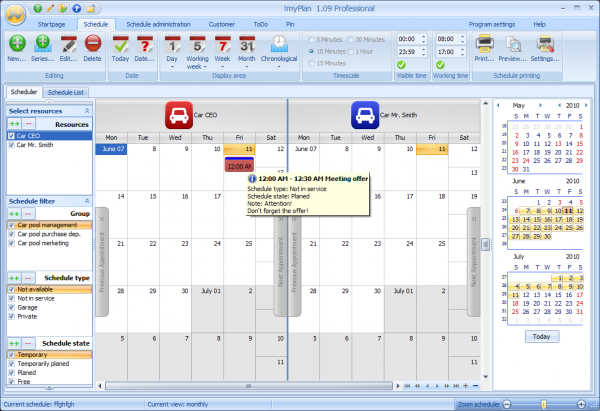The height and width of the screenshot is (411, 600).
Task: Collapse the Select resources panel
Action: 87,111
